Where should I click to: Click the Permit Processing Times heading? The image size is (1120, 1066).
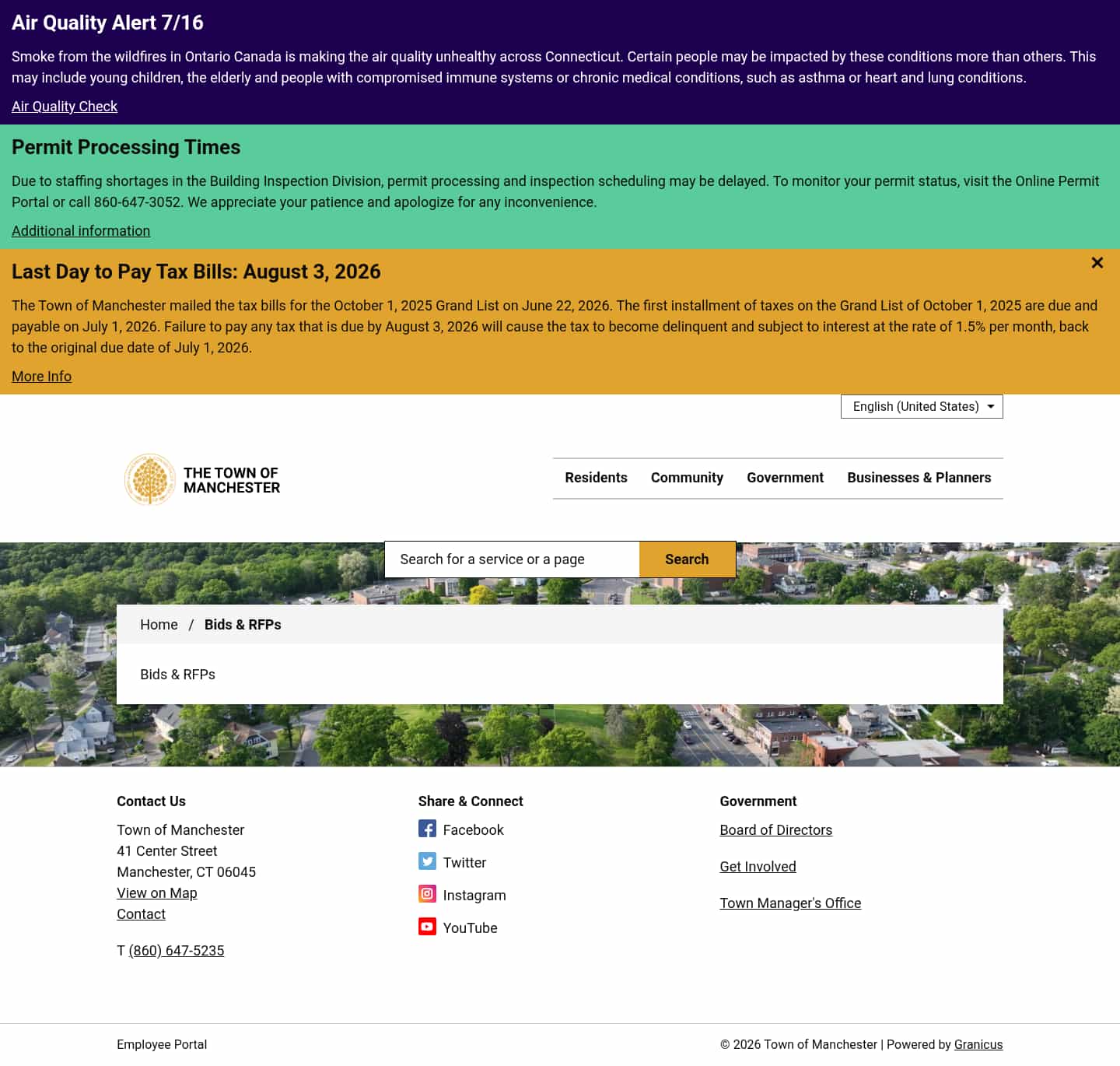coord(126,147)
